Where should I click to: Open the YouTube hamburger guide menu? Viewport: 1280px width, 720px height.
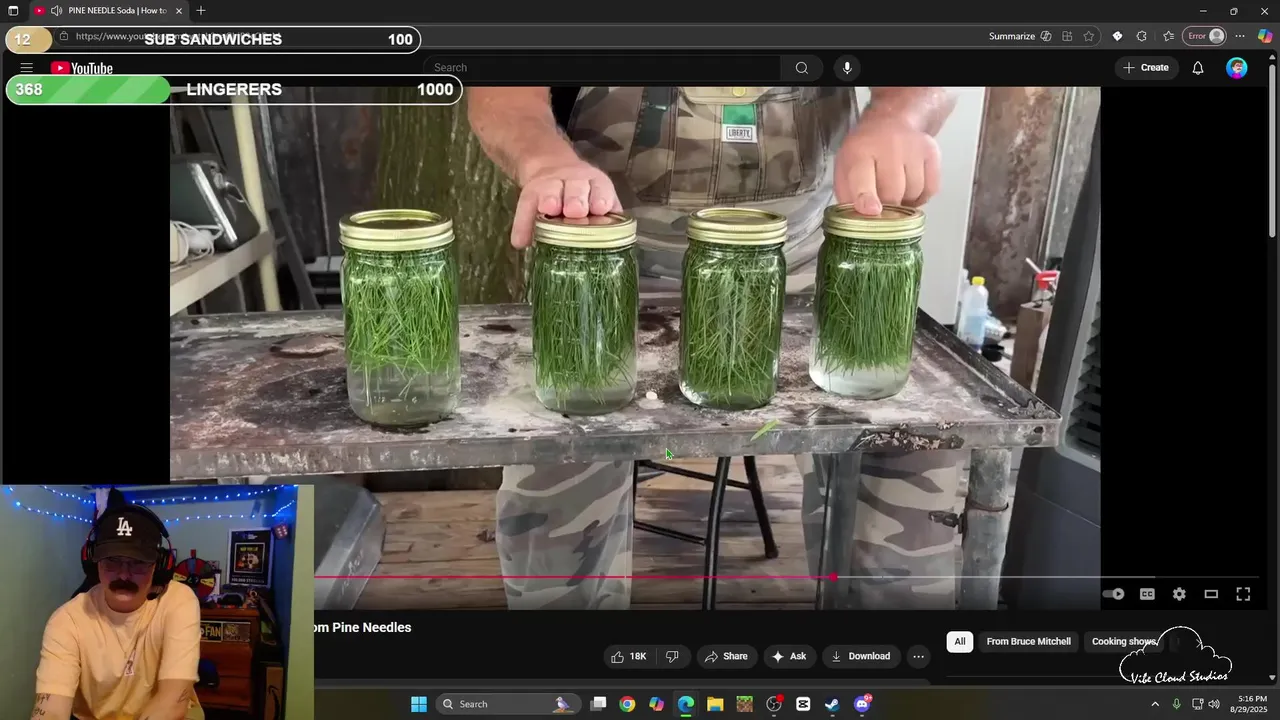pos(26,68)
